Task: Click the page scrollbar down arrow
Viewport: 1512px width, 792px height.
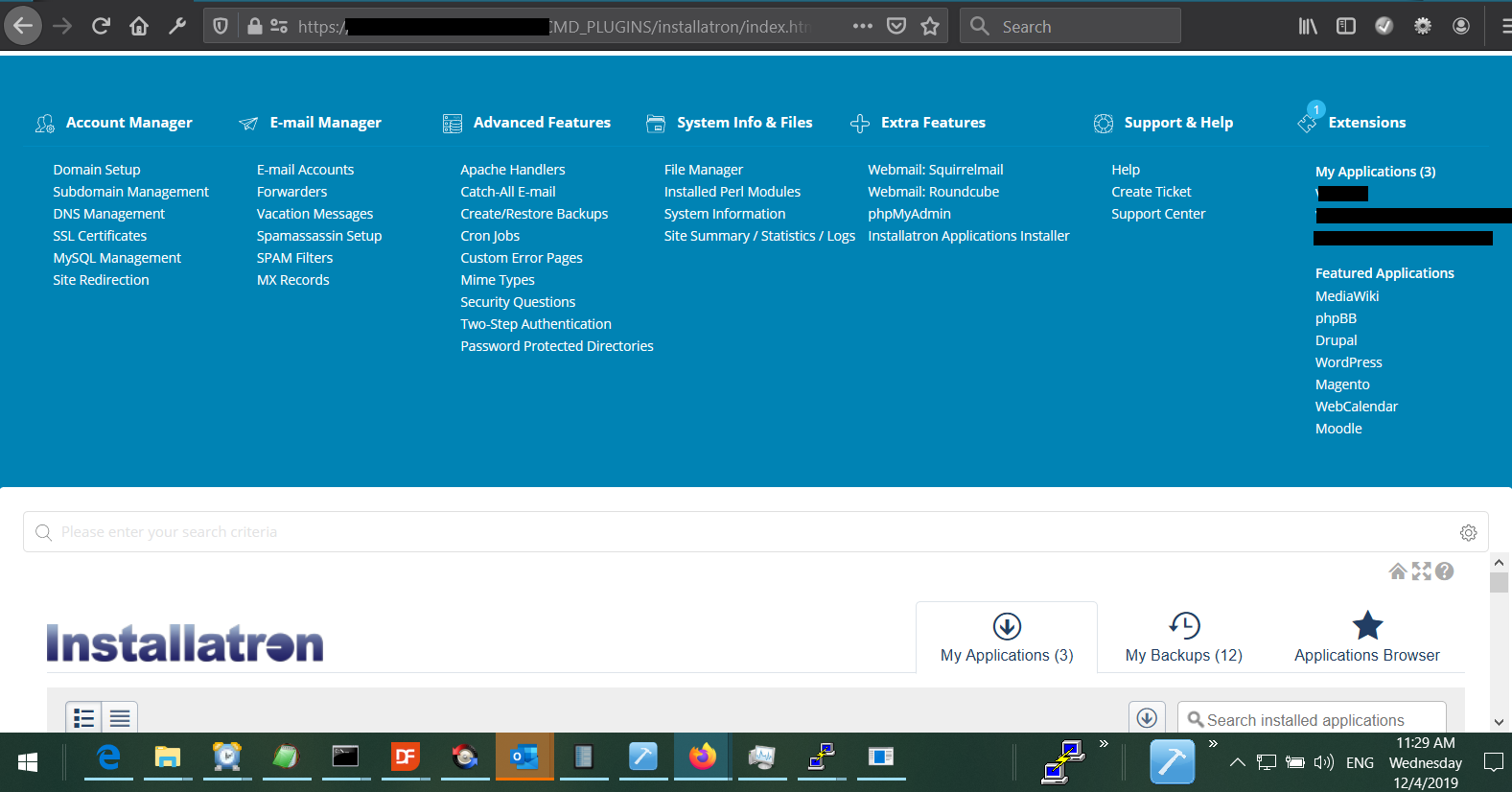Action: pyautogui.click(x=1499, y=722)
